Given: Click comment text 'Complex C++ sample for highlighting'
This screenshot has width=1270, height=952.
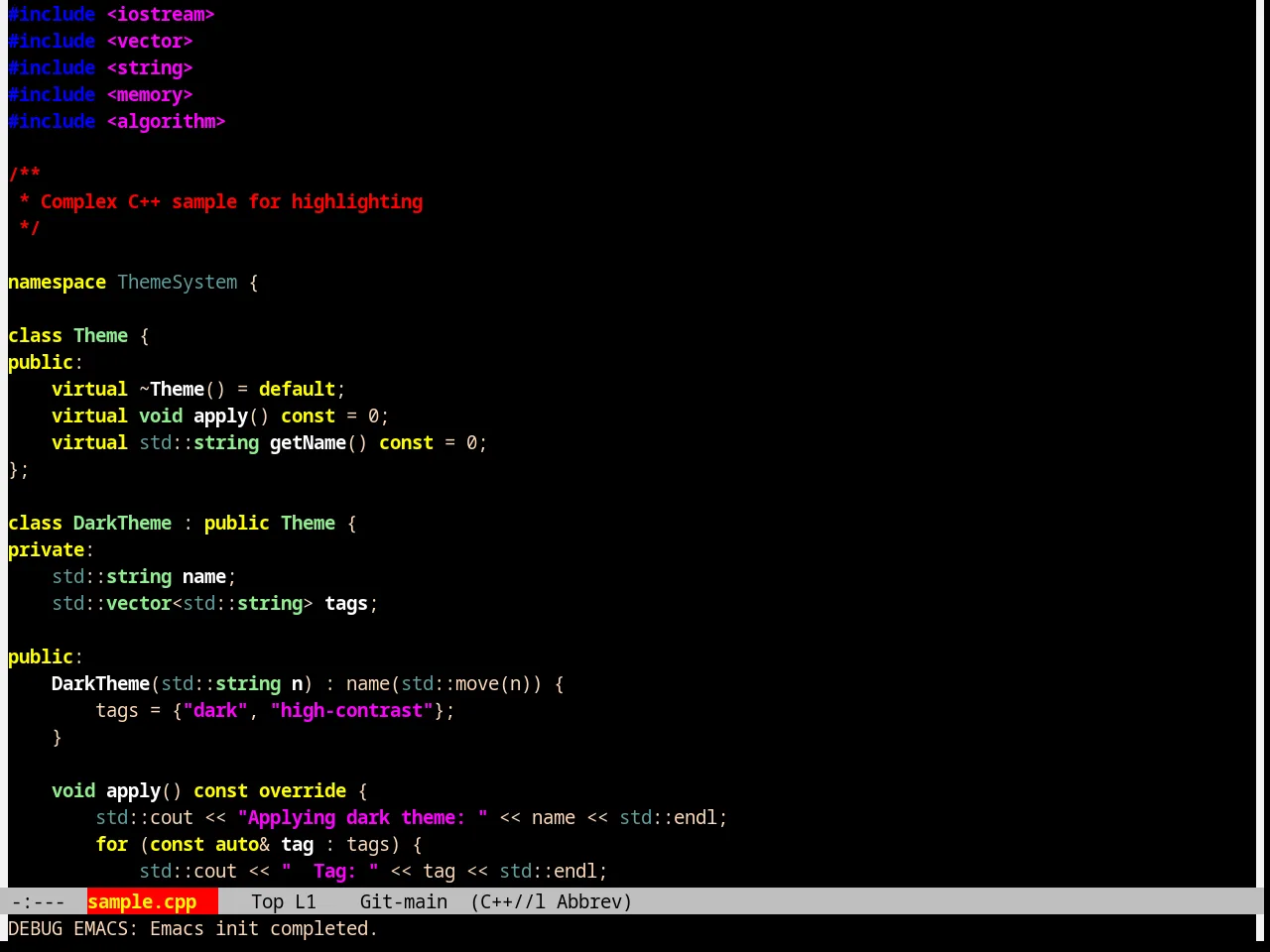Looking at the screenshot, I should [231, 201].
